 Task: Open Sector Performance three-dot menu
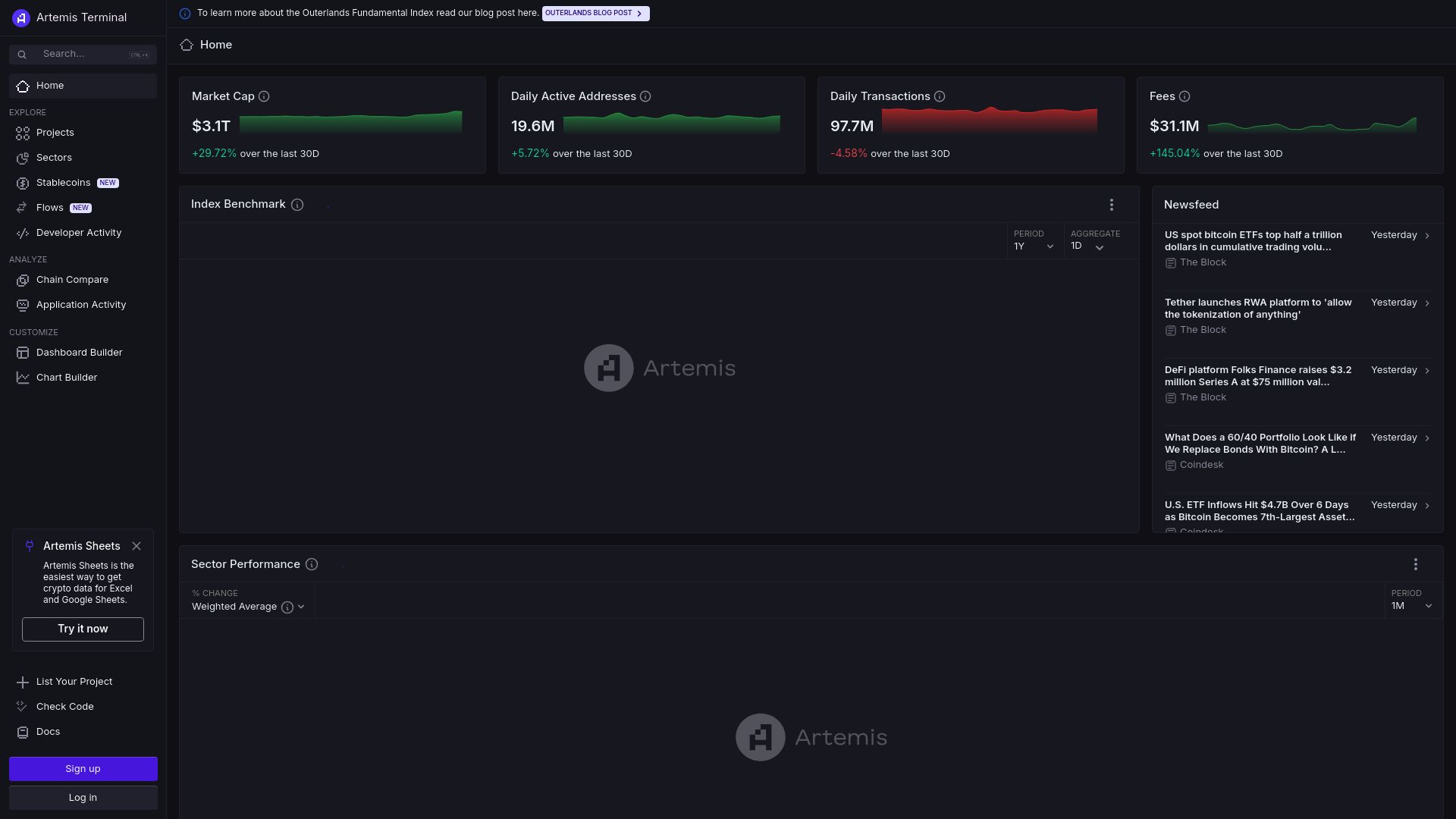pos(1416,564)
